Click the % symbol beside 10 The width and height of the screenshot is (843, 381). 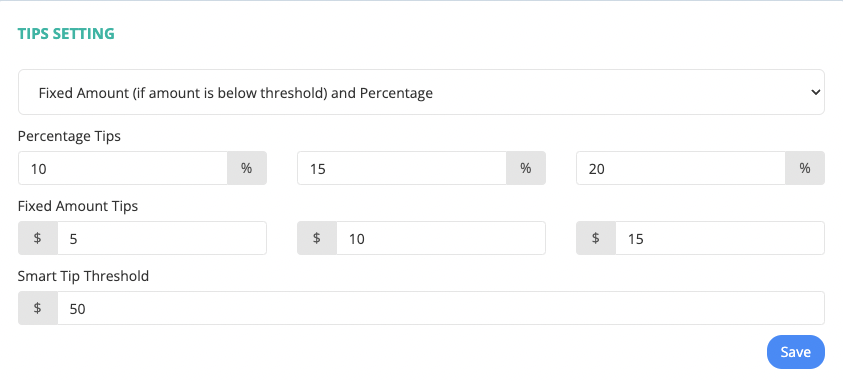[247, 168]
